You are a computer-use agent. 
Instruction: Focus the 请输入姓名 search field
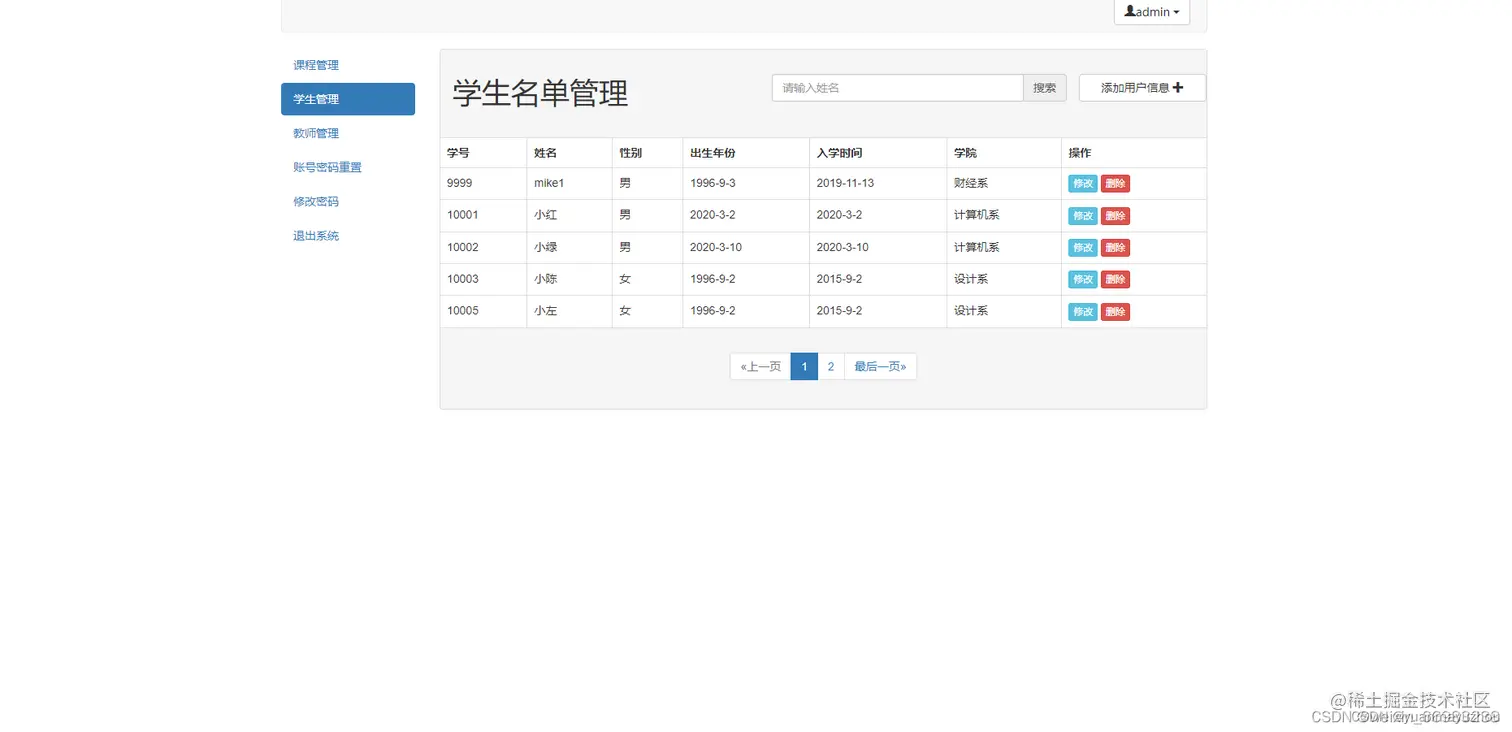pyautogui.click(x=897, y=88)
